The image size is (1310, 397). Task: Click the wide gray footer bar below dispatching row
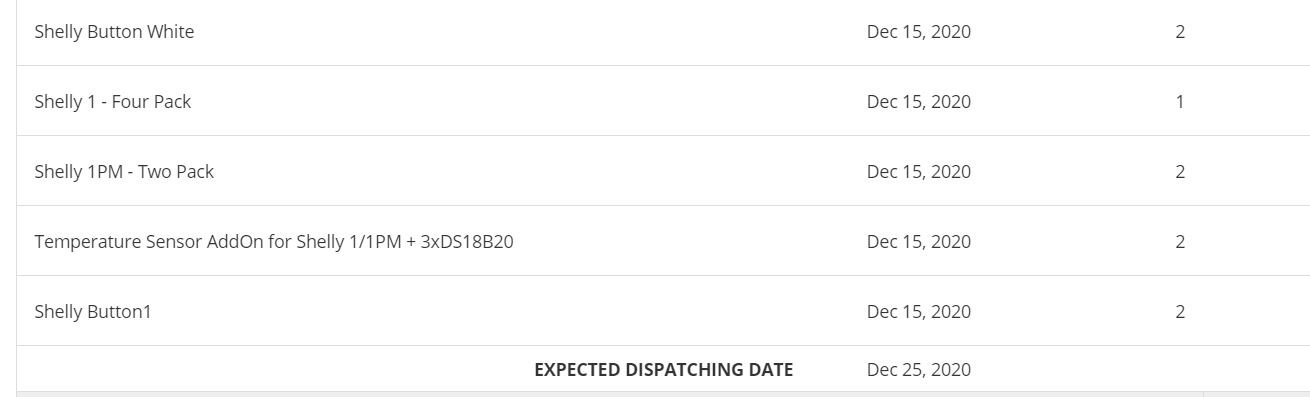point(610,394)
